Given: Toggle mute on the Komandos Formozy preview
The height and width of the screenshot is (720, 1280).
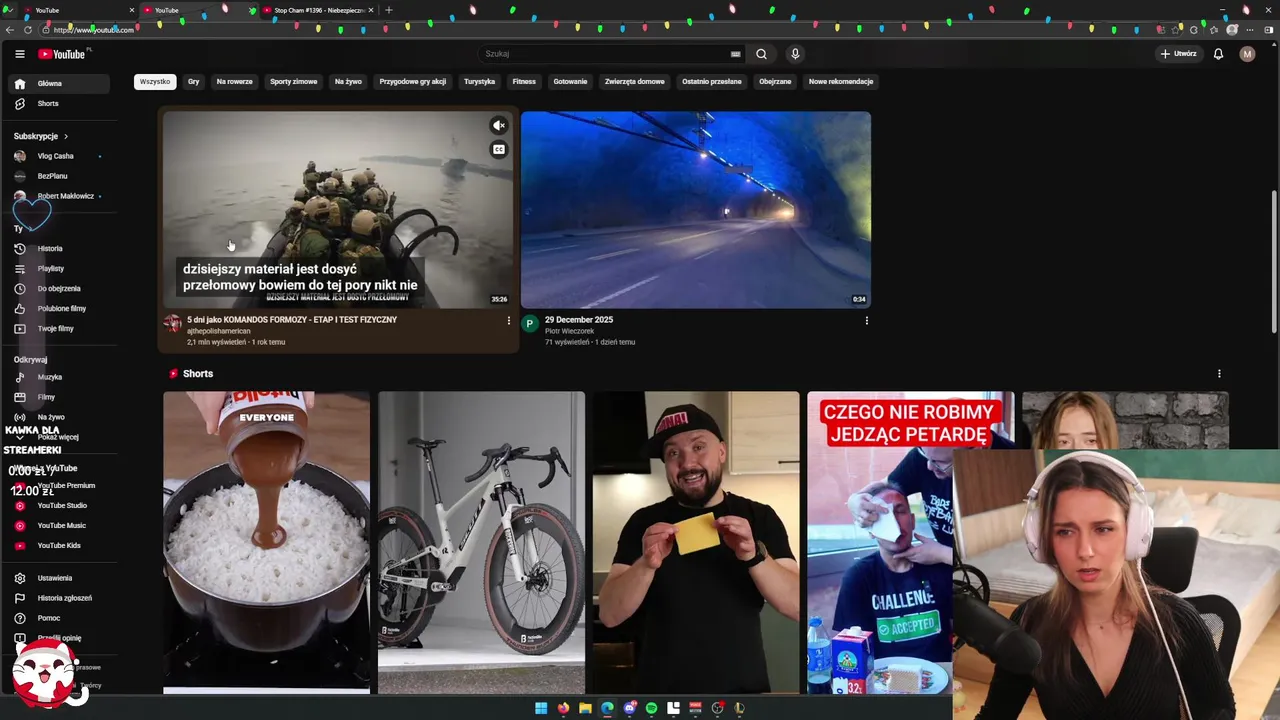Looking at the screenshot, I should point(499,125).
